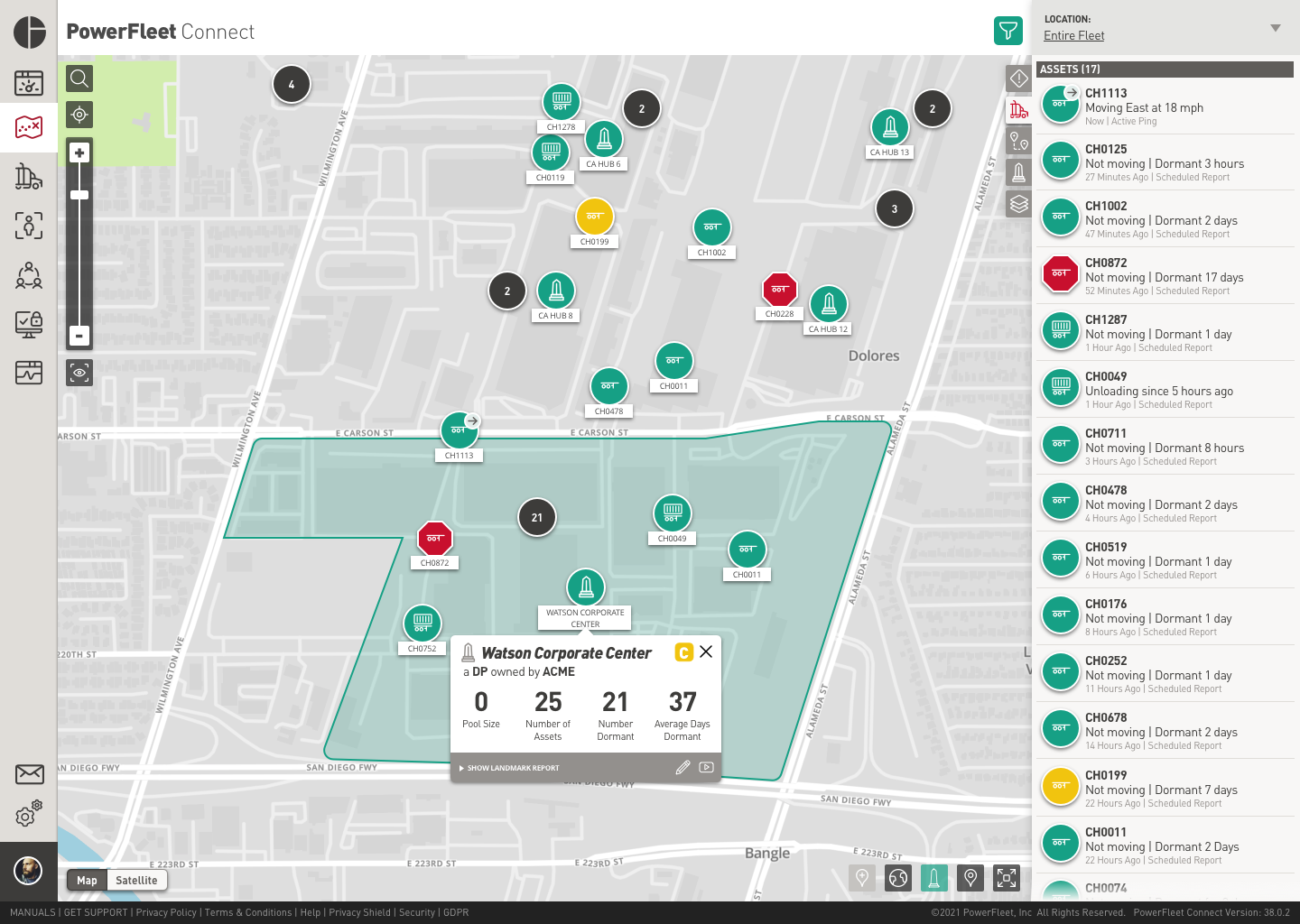
Task: Open the Terms & Conditions footer link
Action: click(x=248, y=912)
